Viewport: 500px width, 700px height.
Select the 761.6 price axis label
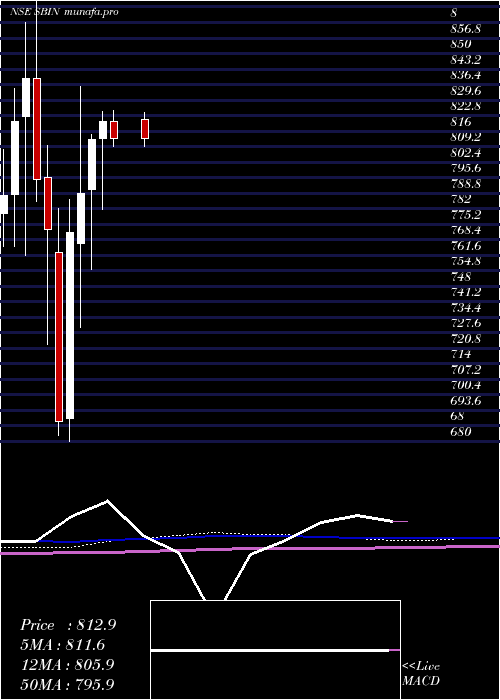465,246
